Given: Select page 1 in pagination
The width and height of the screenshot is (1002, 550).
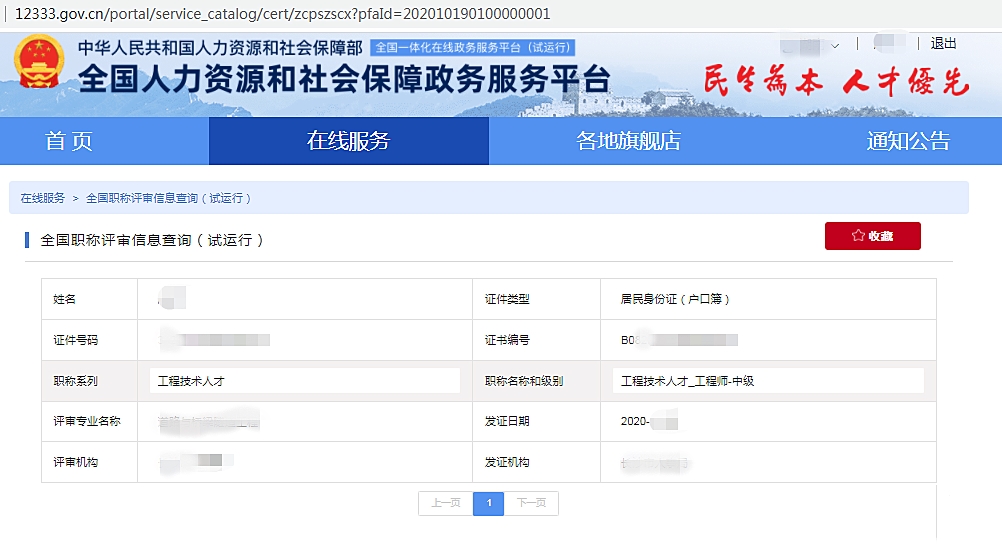Looking at the screenshot, I should click(488, 503).
